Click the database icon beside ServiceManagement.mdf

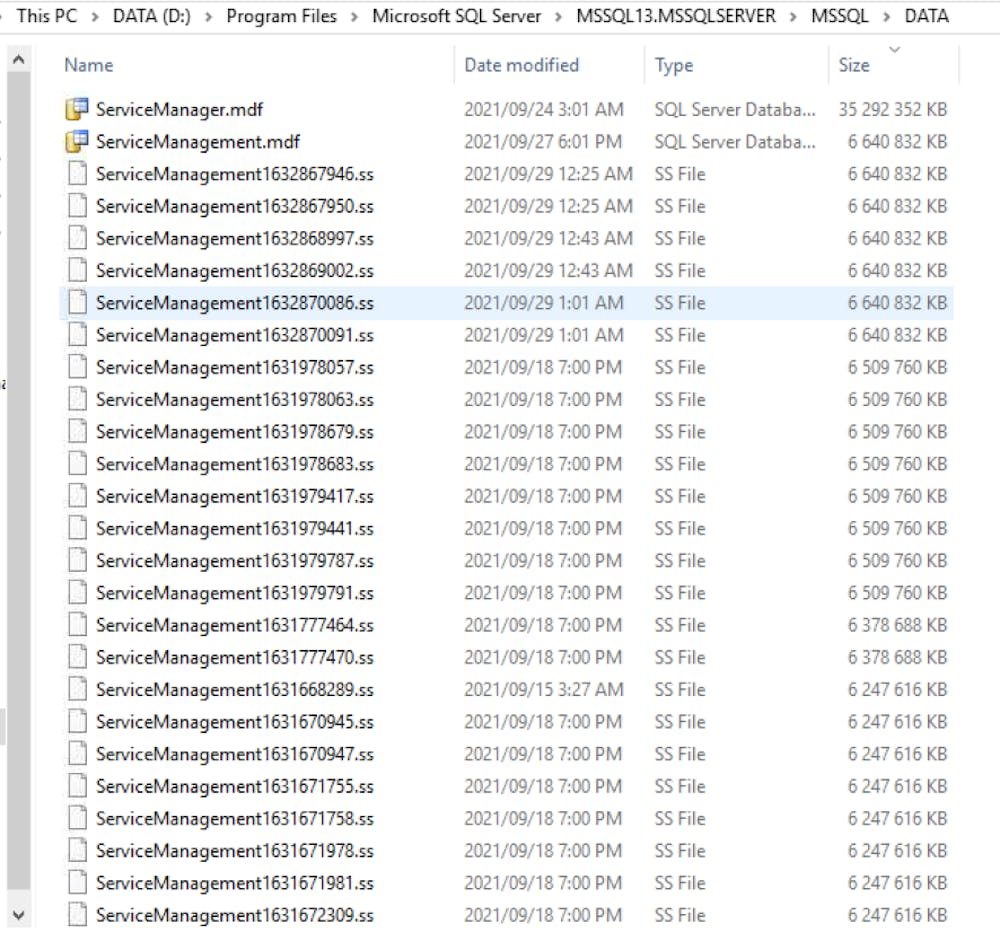tap(76, 142)
